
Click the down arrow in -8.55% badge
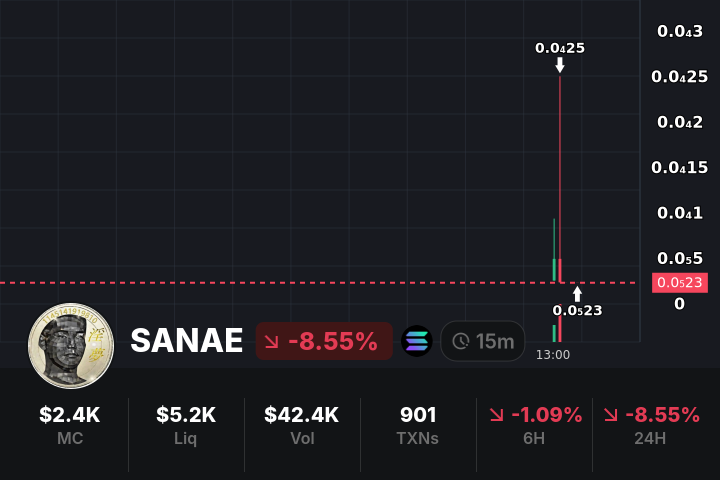(271, 342)
